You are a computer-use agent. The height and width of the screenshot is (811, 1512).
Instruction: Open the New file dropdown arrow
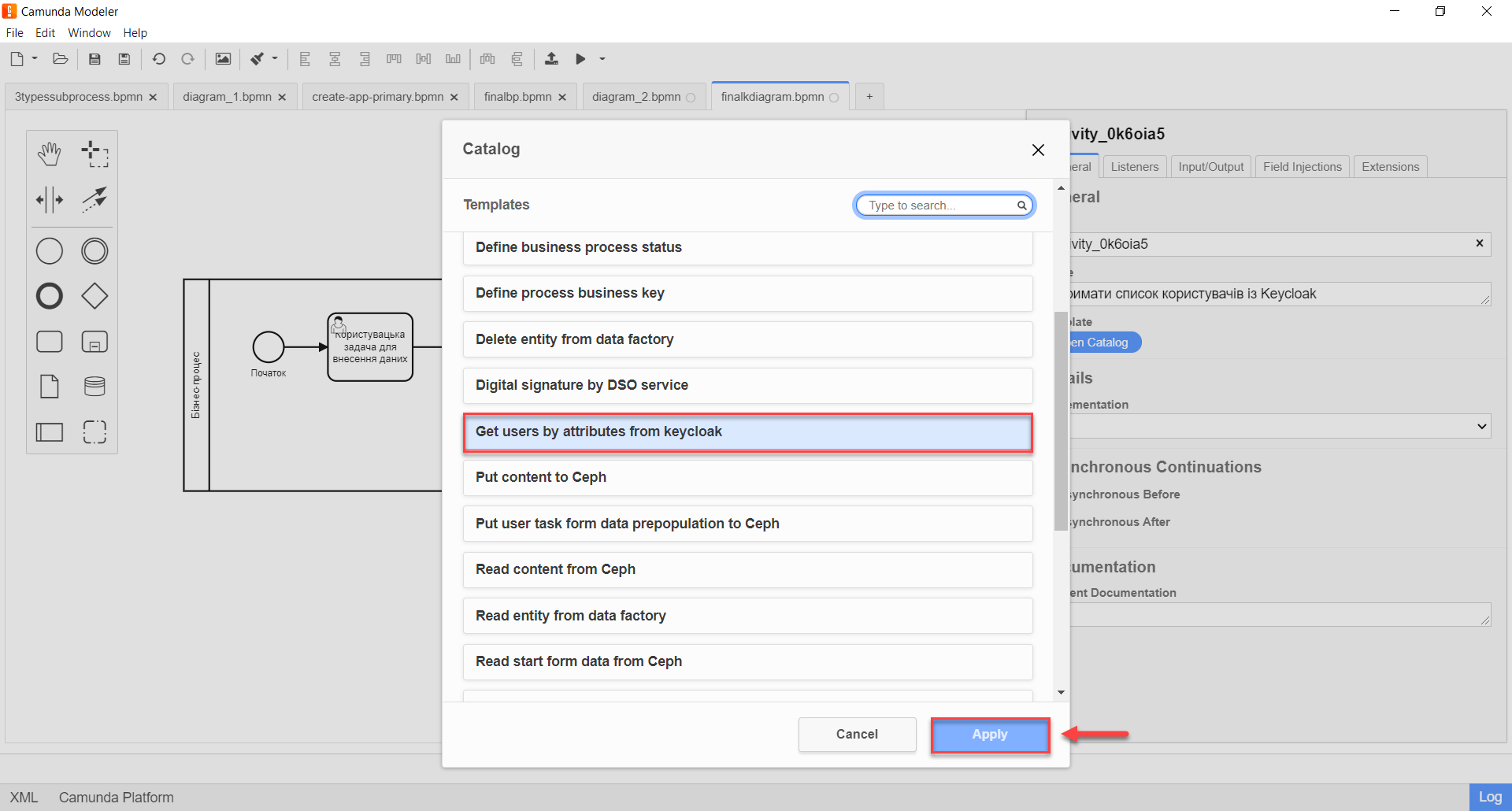[35, 58]
